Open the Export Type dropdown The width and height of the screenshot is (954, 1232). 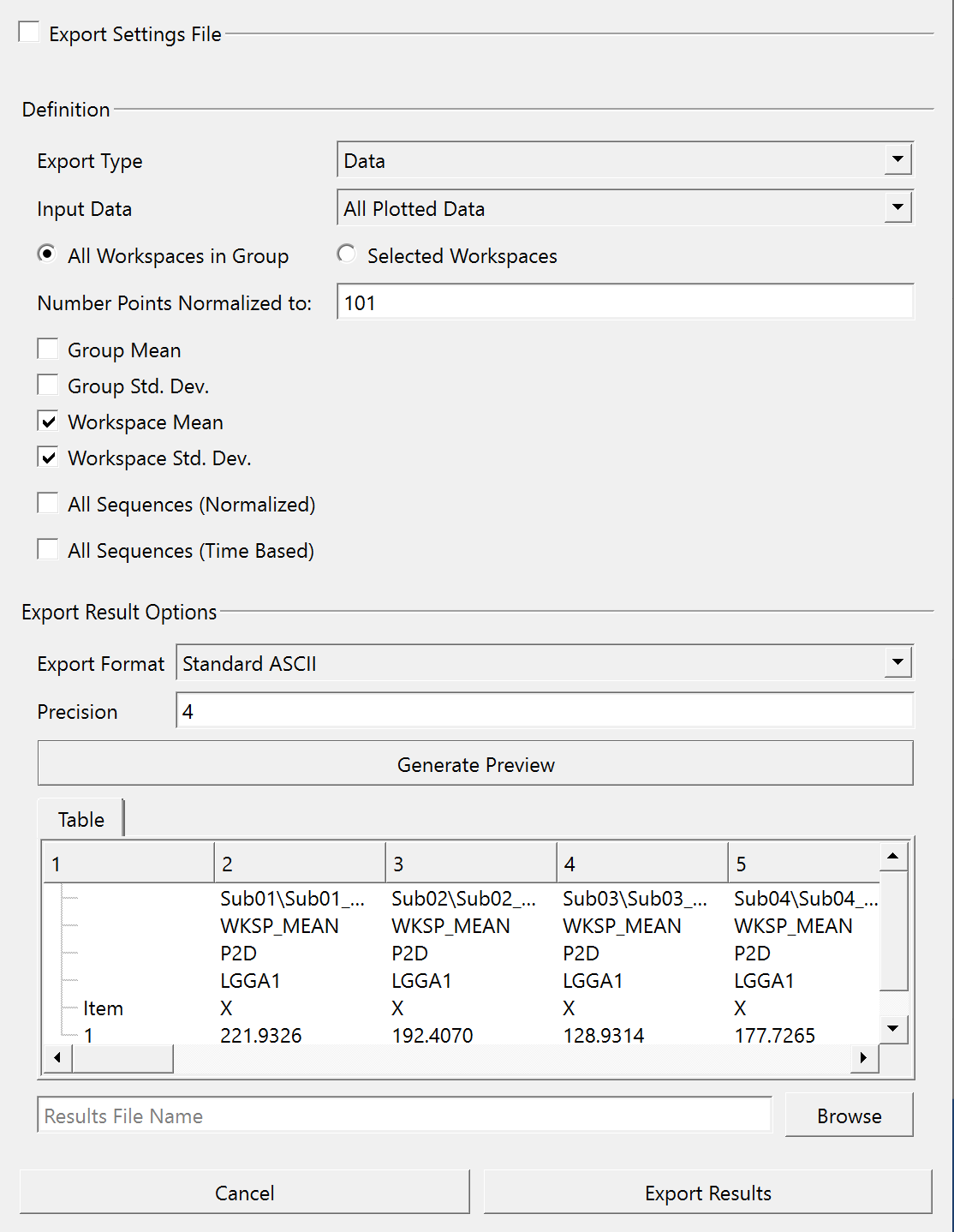[625, 160]
